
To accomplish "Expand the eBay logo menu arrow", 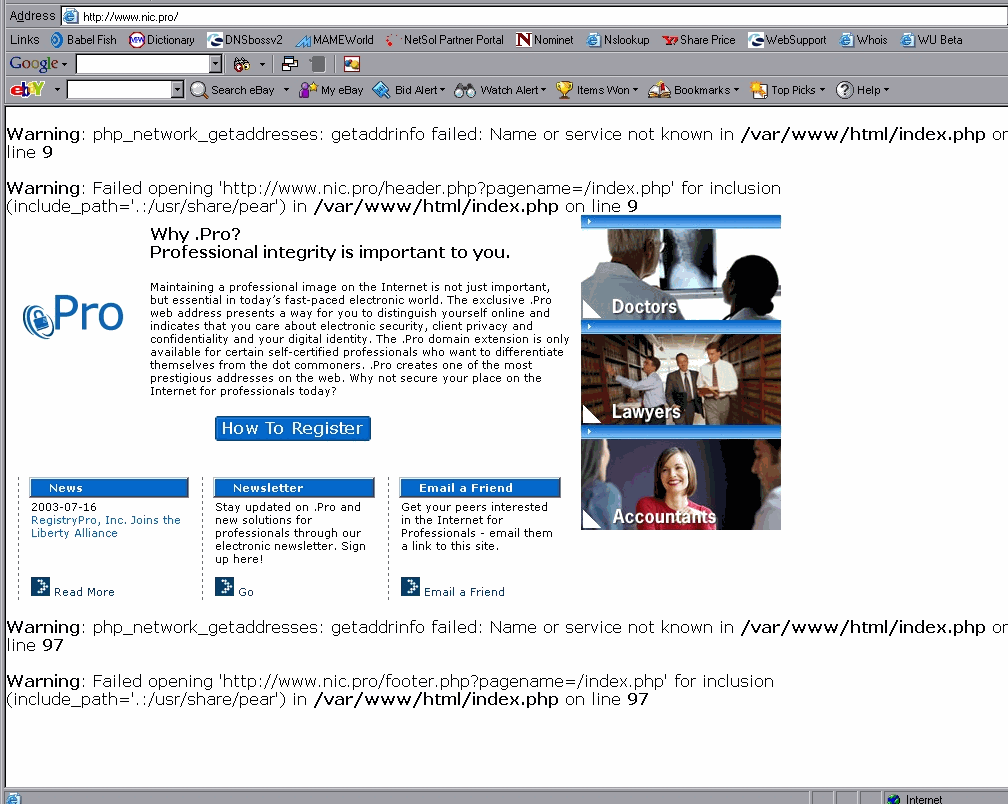I will pos(57,90).
